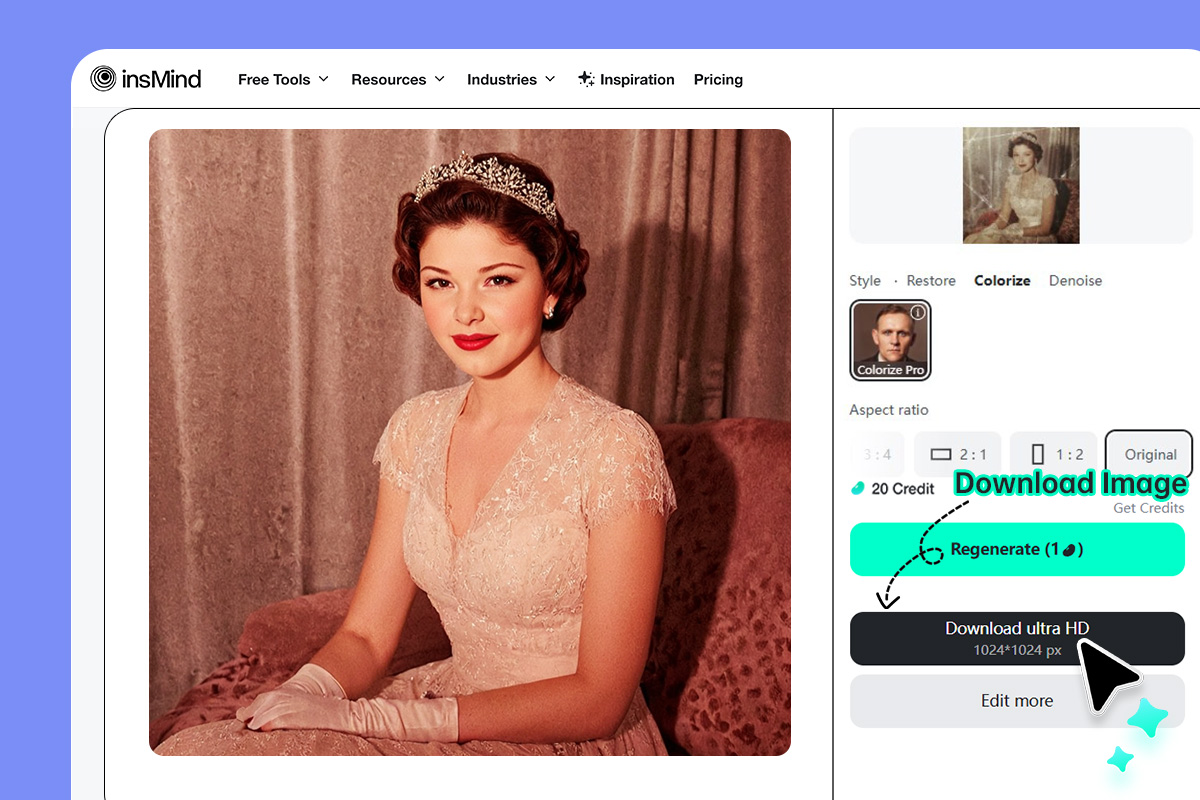Click the Aspect ratio label
This screenshot has height=800, width=1200.
click(x=889, y=410)
